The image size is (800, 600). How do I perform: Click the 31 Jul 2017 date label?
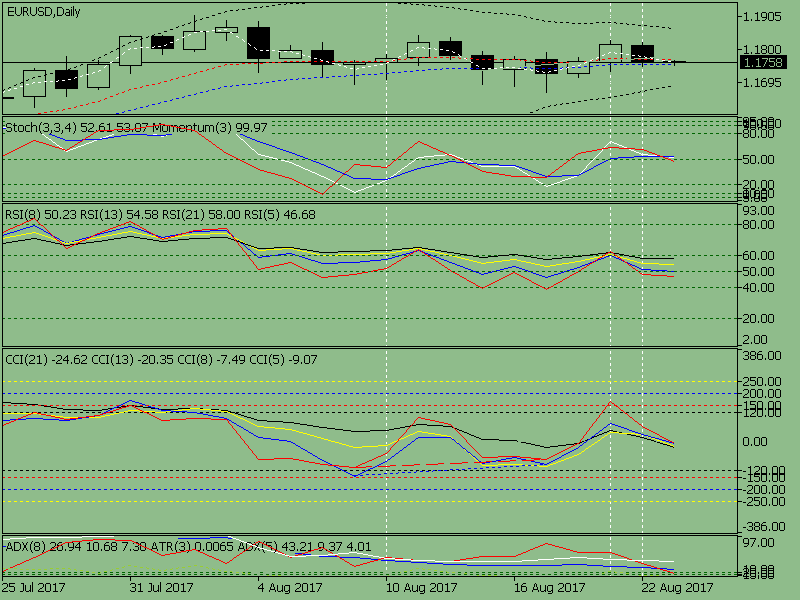(161, 588)
